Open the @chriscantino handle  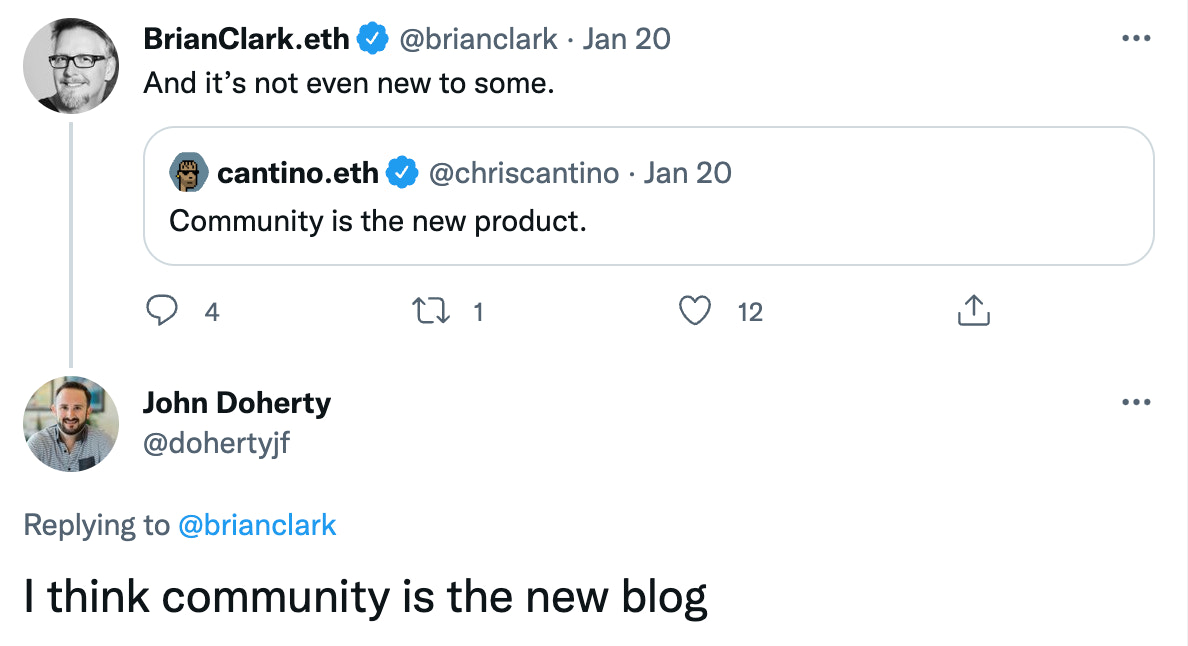pos(523,173)
